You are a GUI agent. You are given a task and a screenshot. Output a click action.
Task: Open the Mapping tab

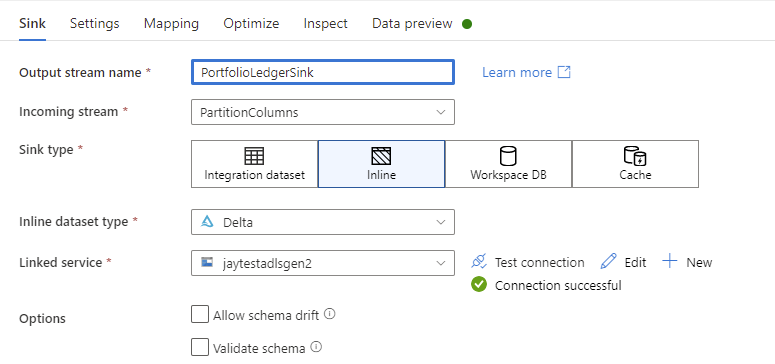[x=171, y=24]
